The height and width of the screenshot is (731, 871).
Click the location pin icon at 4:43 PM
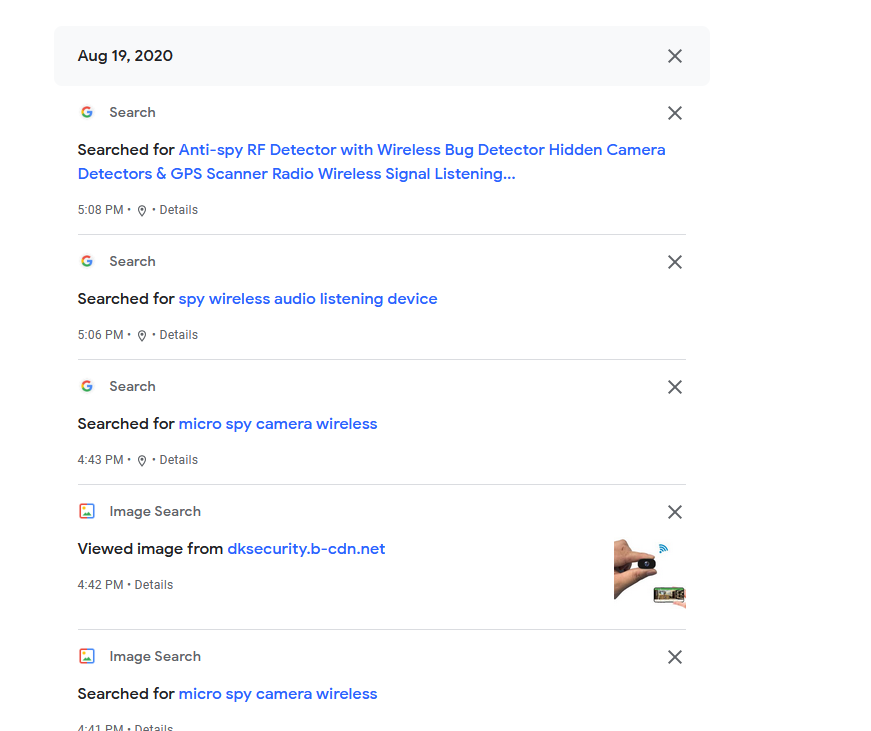142,461
